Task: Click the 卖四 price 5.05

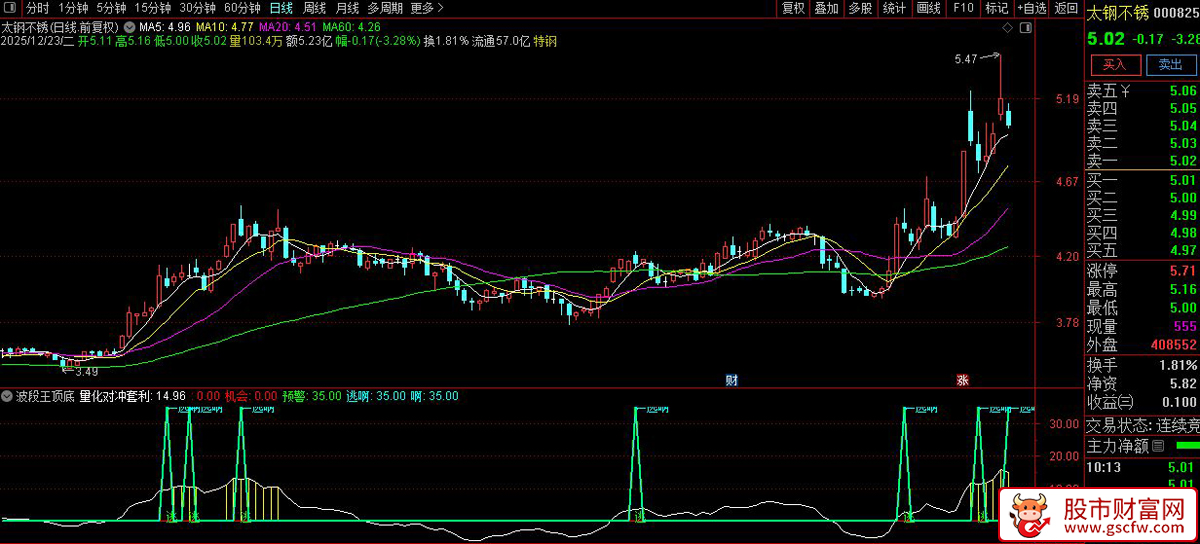Action: [x=1182, y=109]
